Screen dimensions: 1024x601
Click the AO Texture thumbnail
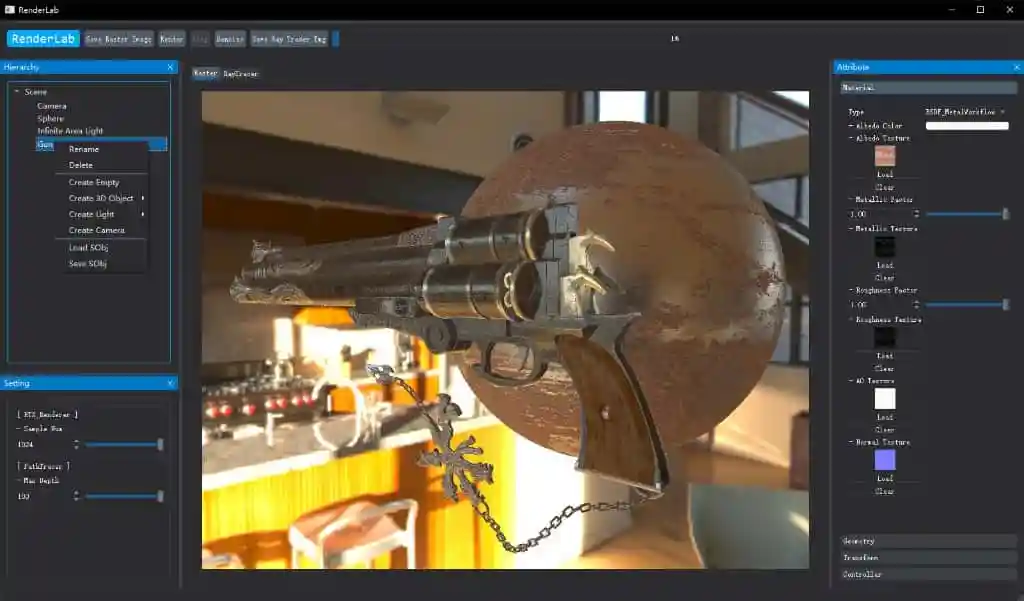tap(885, 398)
